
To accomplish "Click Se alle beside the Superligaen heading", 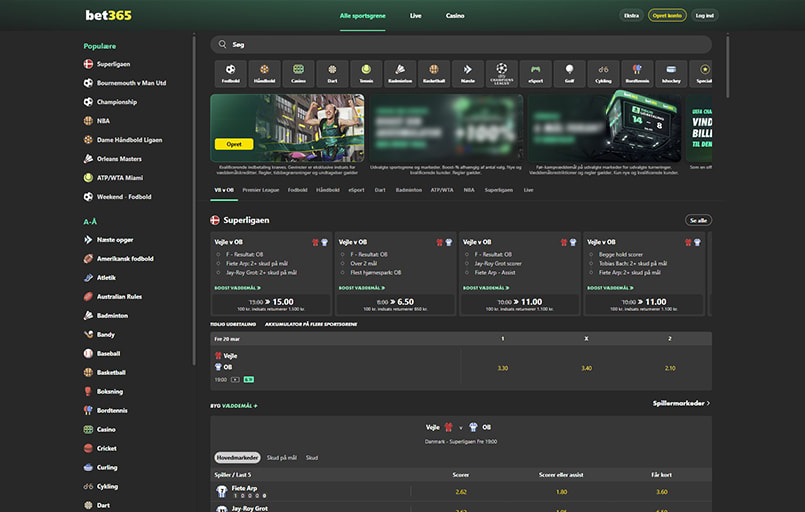I will [698, 220].
